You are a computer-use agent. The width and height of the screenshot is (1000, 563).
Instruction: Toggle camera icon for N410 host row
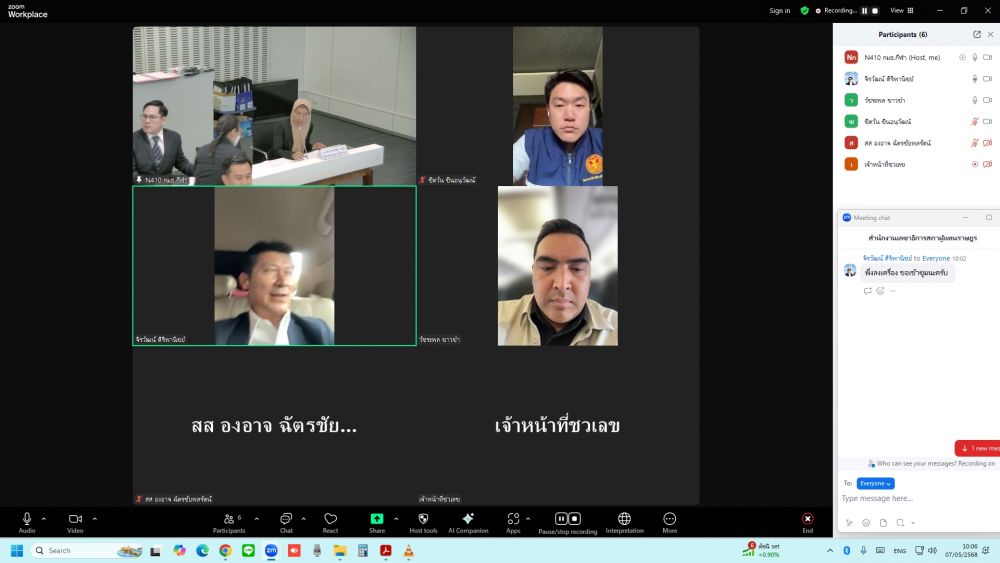[987, 57]
